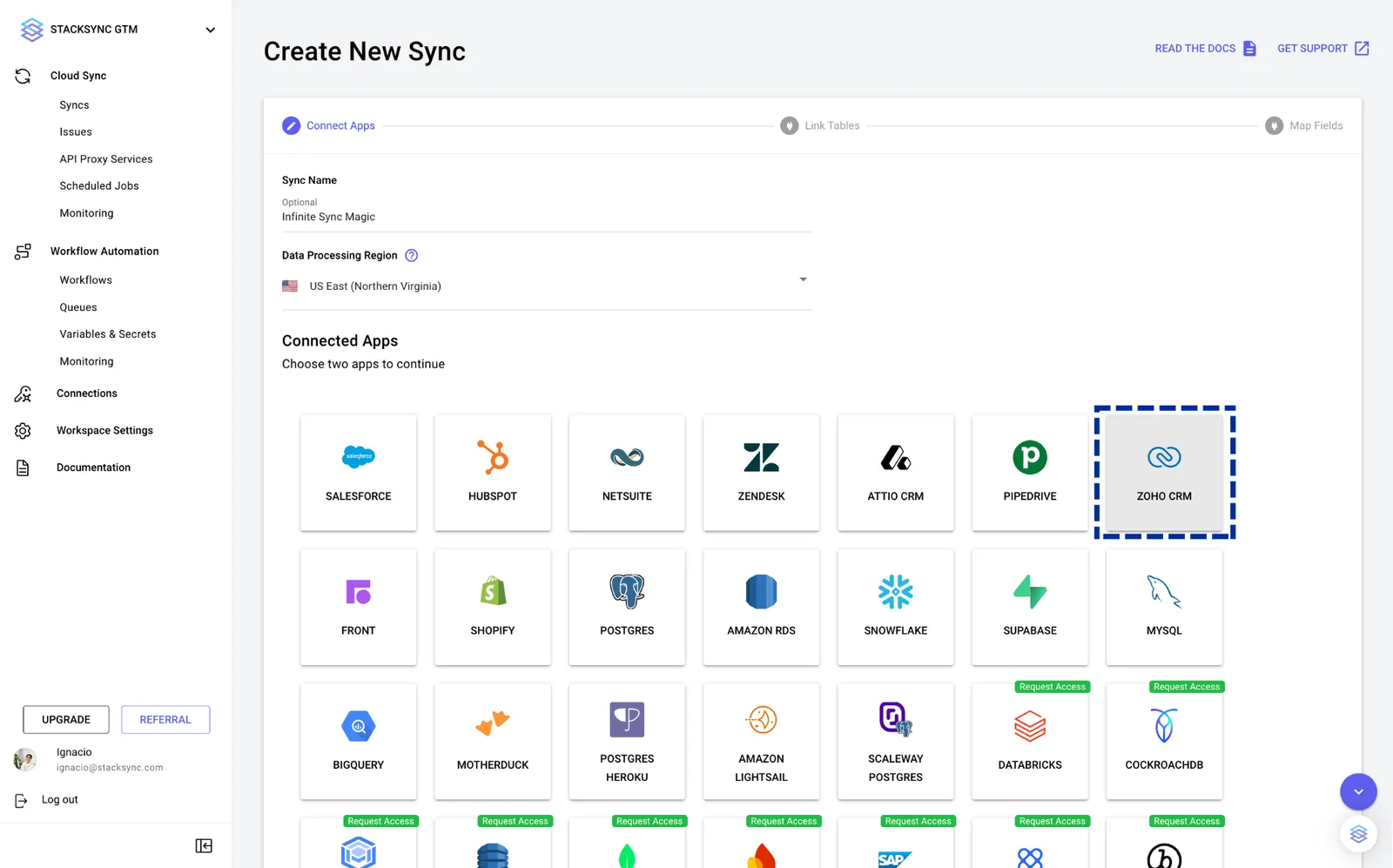Viewport: 1393px width, 868px height.
Task: Go to Issues in the sidebar
Action: pyautogui.click(x=76, y=131)
